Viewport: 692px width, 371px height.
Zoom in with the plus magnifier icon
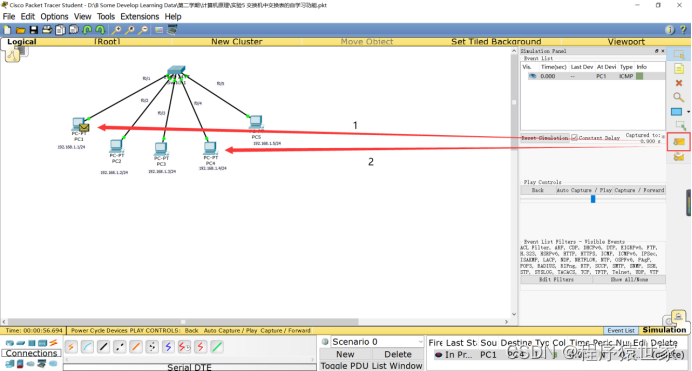(x=116, y=30)
